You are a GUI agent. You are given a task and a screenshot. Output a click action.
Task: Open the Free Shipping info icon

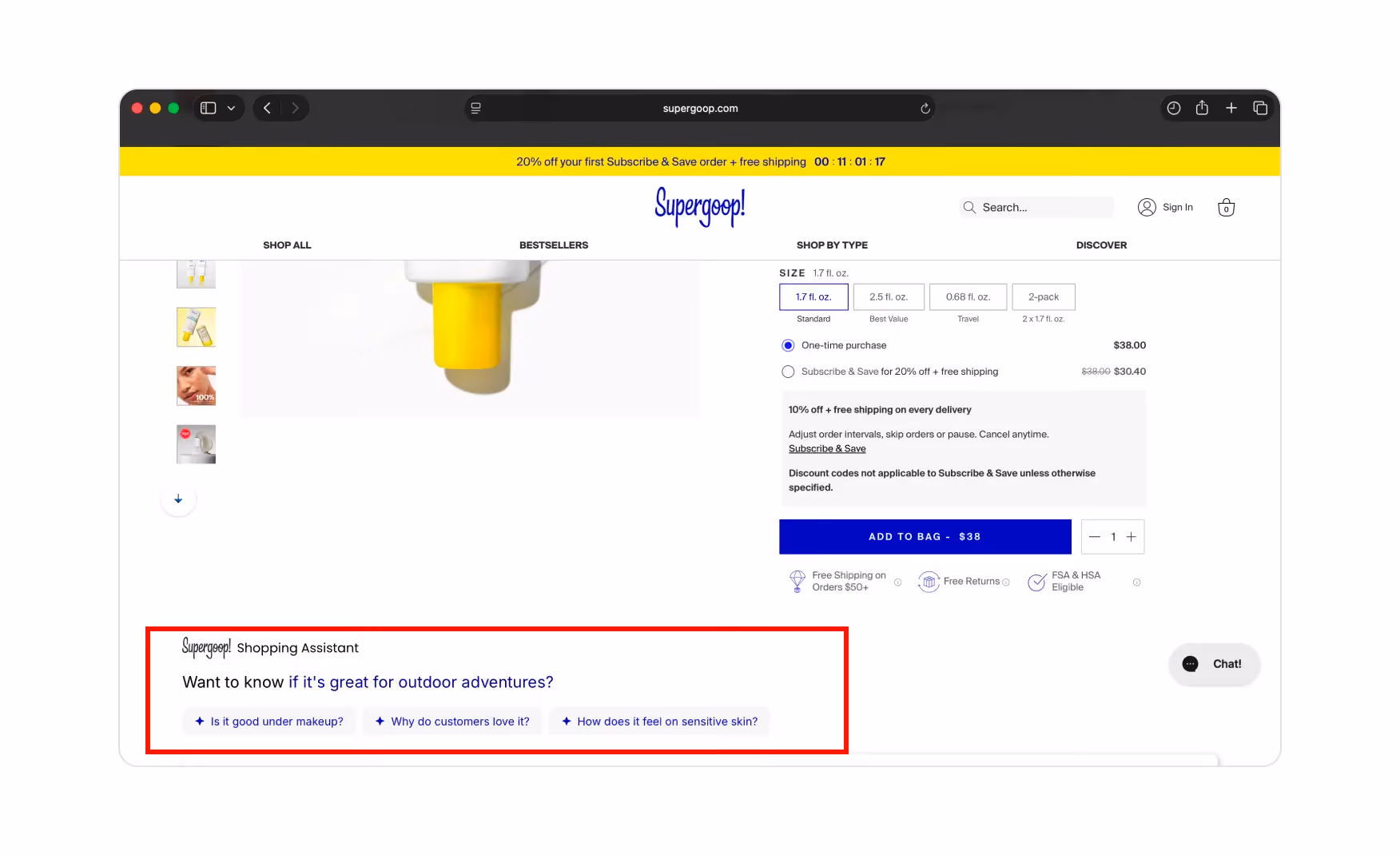[898, 583]
